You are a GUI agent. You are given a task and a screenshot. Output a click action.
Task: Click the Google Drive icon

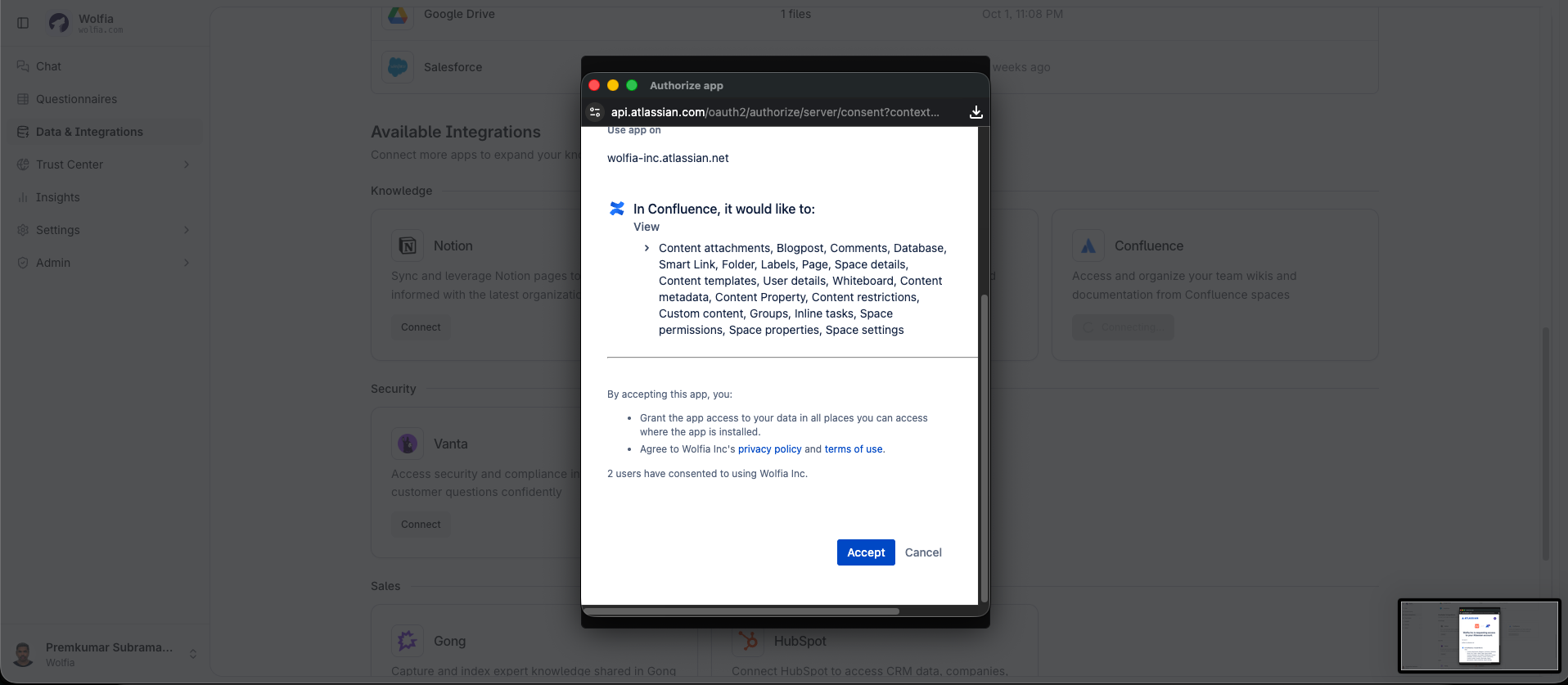tap(398, 14)
